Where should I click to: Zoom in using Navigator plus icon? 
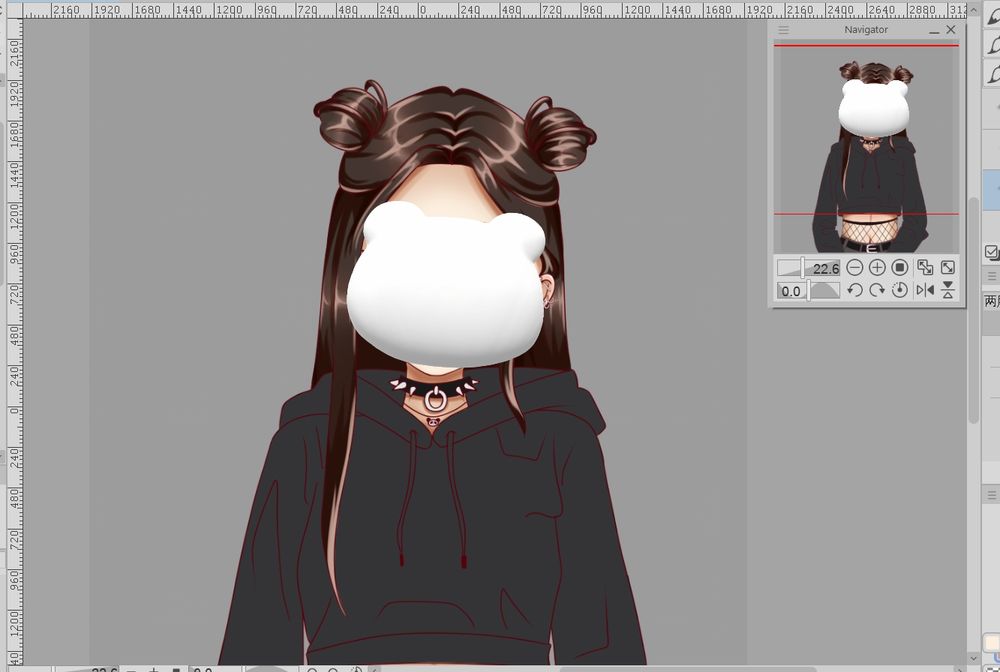877,268
